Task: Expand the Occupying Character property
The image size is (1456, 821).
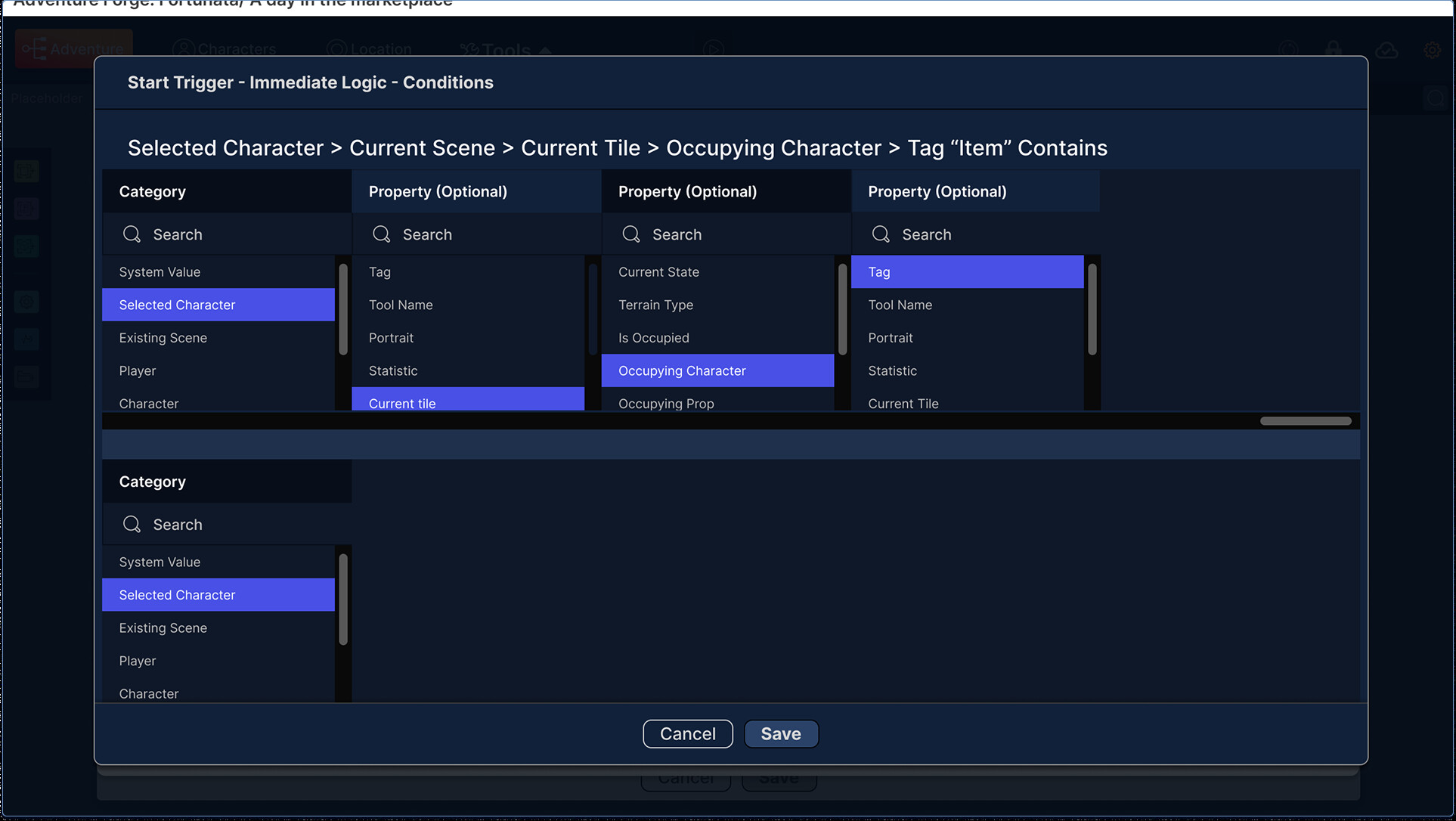Action: tap(717, 370)
